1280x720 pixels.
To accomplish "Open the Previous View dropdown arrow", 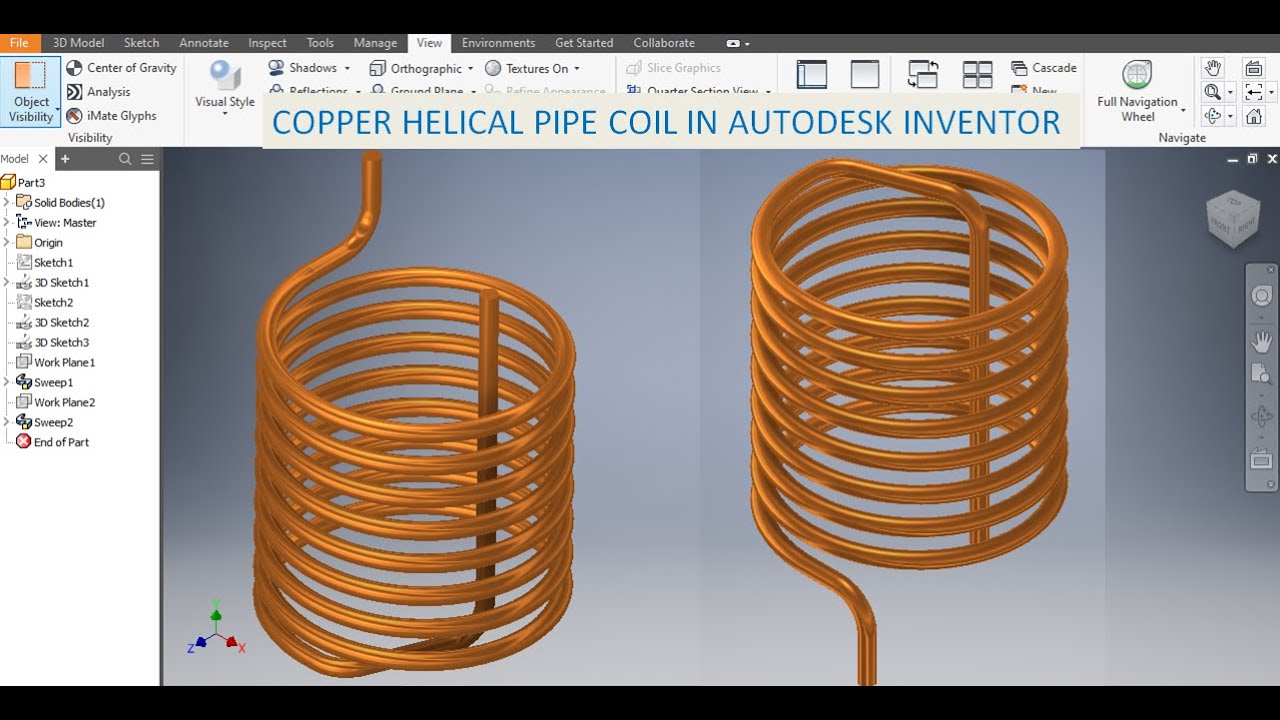I will 1271,92.
